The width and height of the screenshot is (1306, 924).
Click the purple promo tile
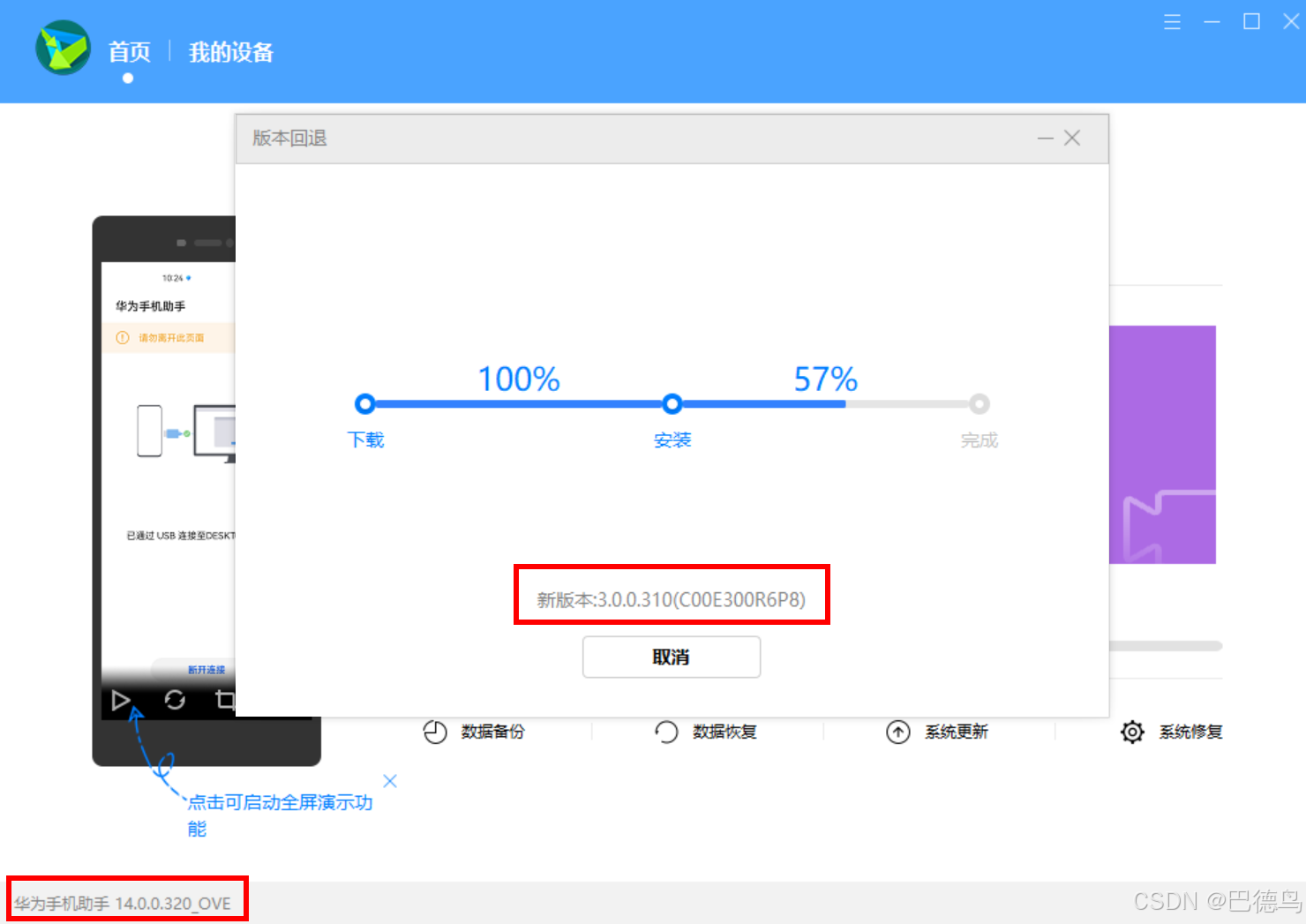(x=1162, y=445)
